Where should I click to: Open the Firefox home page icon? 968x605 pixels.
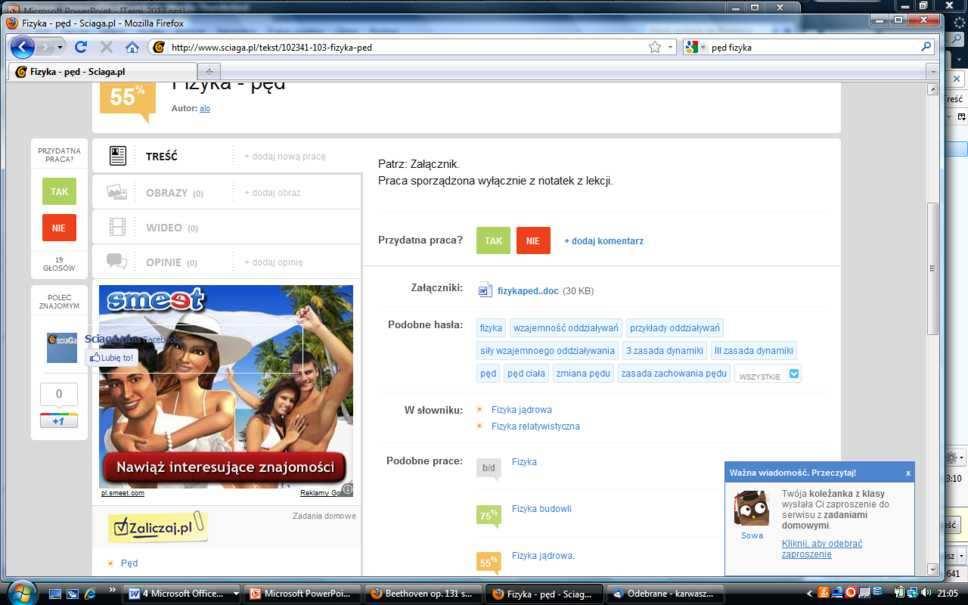132,47
